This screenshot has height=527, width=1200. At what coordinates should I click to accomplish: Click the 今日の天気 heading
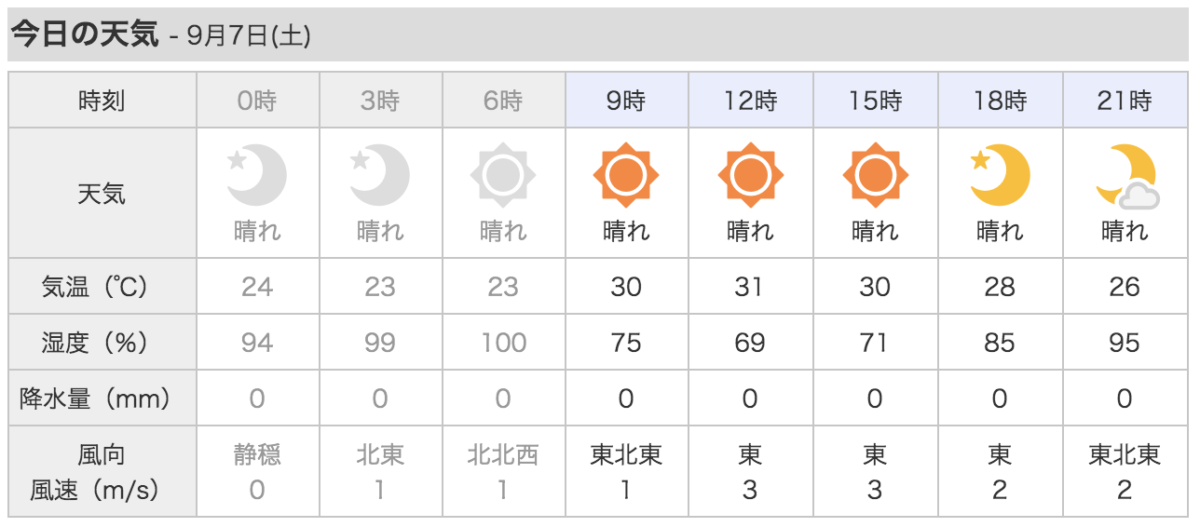click(85, 35)
